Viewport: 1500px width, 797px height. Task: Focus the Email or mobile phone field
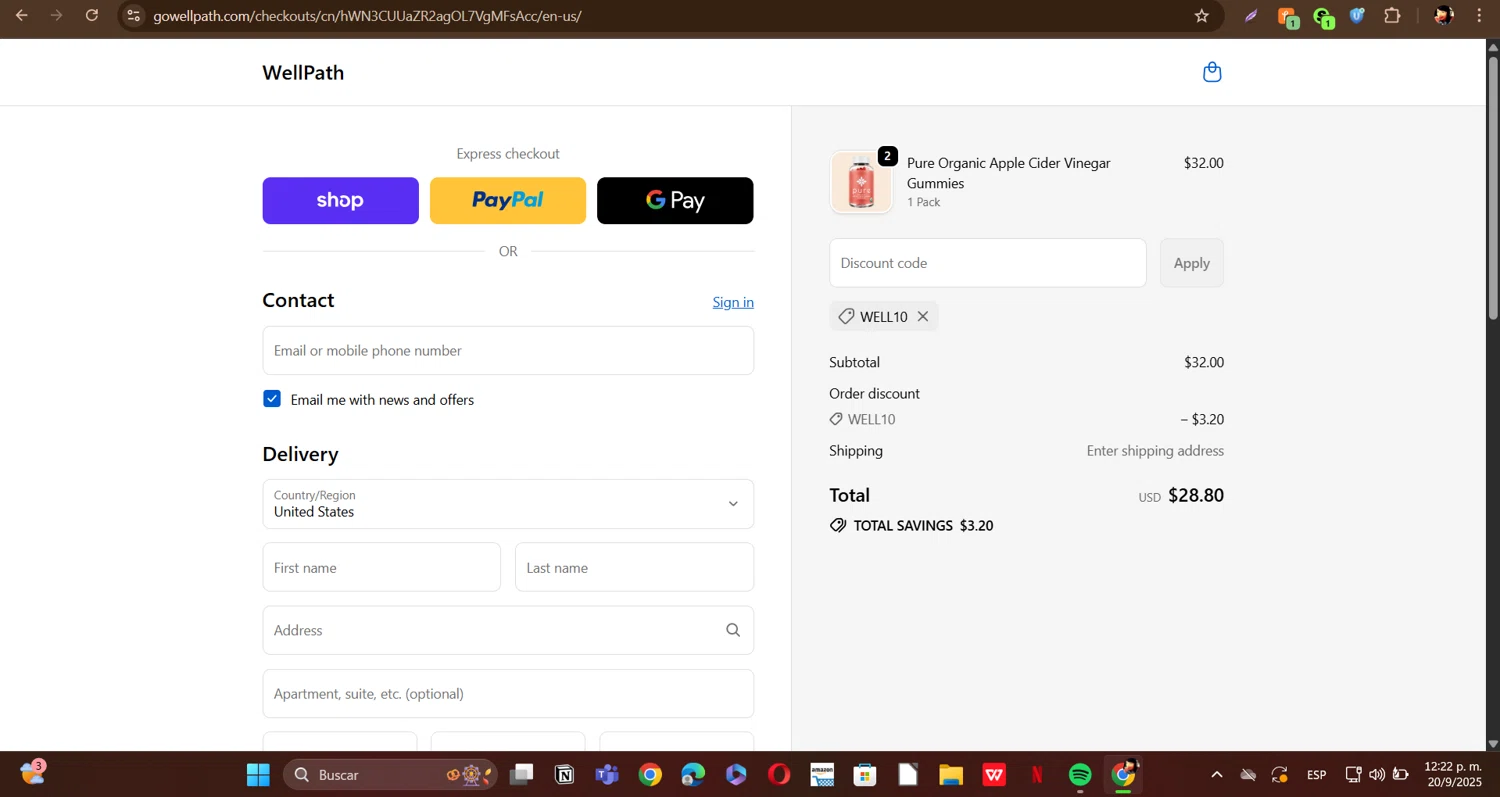pos(508,351)
